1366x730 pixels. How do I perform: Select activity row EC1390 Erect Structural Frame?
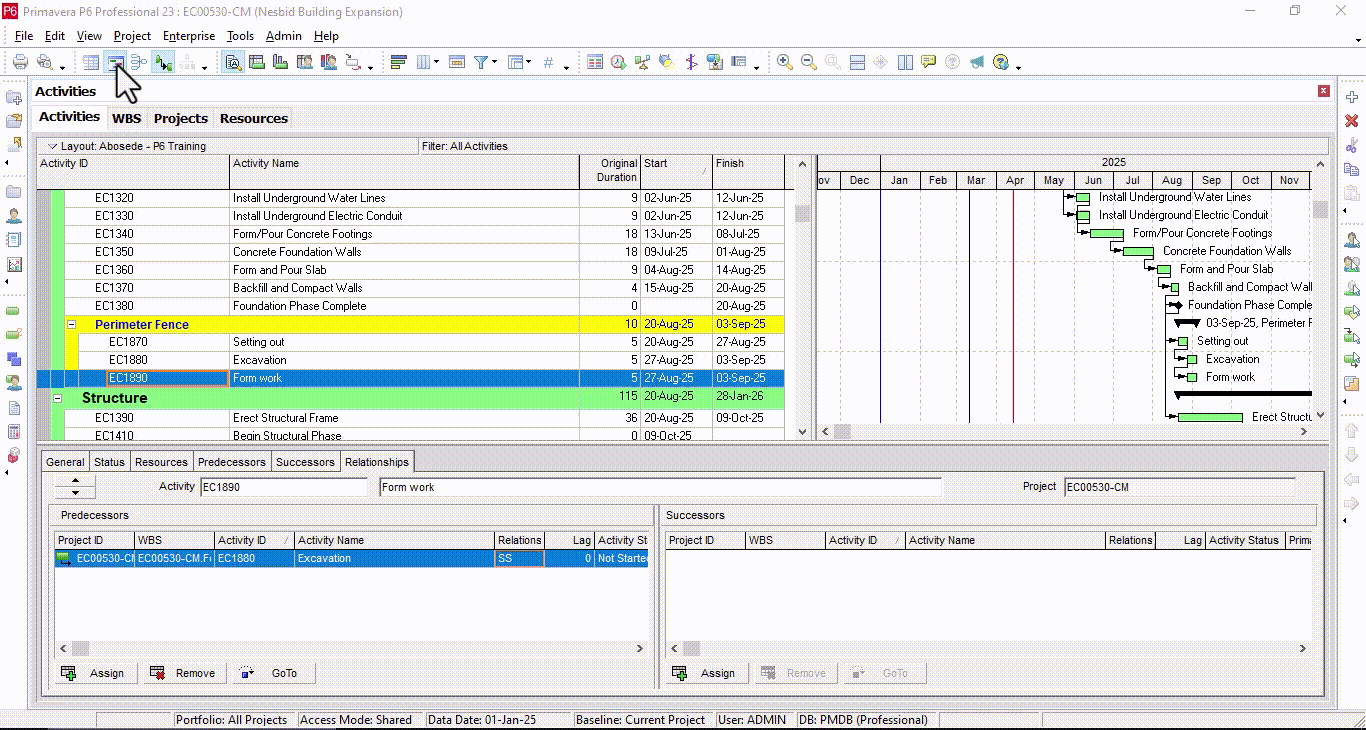410,418
